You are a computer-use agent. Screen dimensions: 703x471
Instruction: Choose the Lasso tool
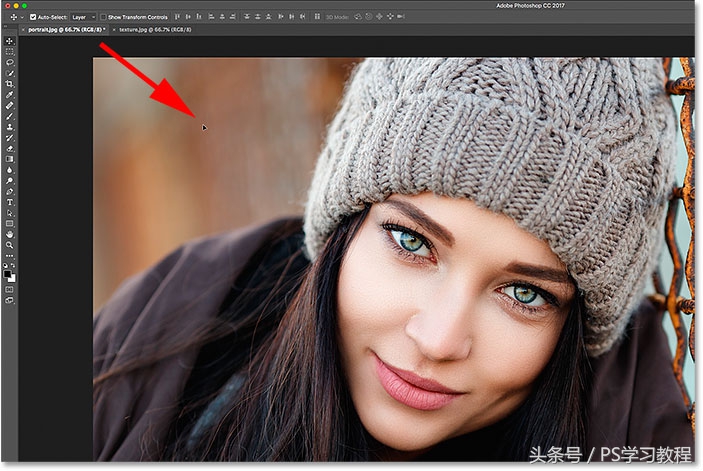coord(10,62)
